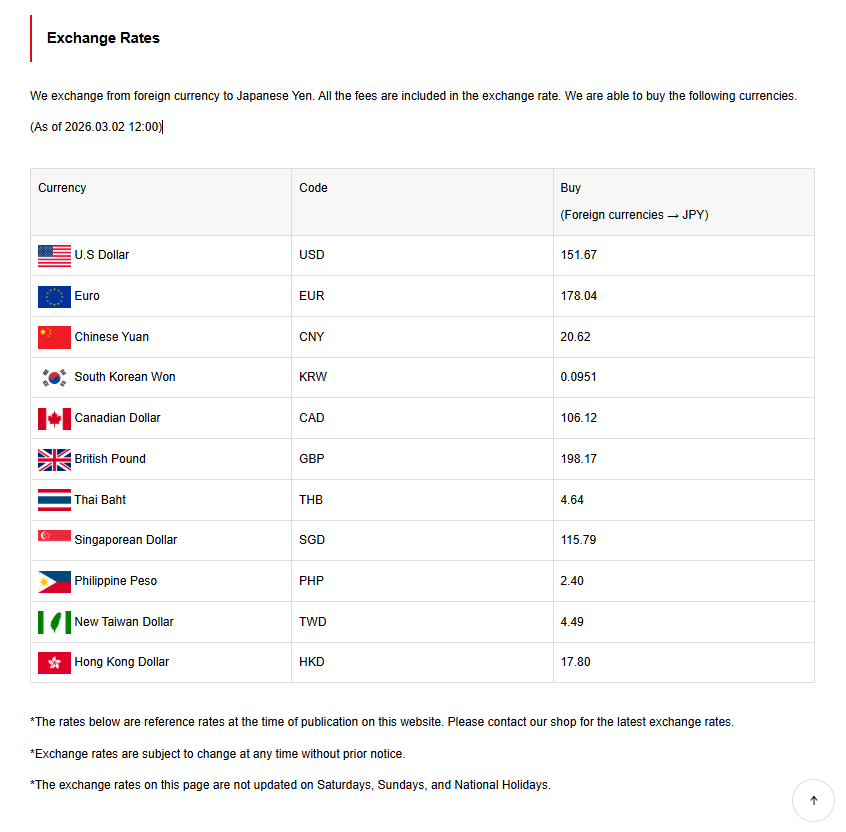Screen dimensions: 846x832
Task: Click the U.S. Dollar flag icon
Action: [x=54, y=256]
